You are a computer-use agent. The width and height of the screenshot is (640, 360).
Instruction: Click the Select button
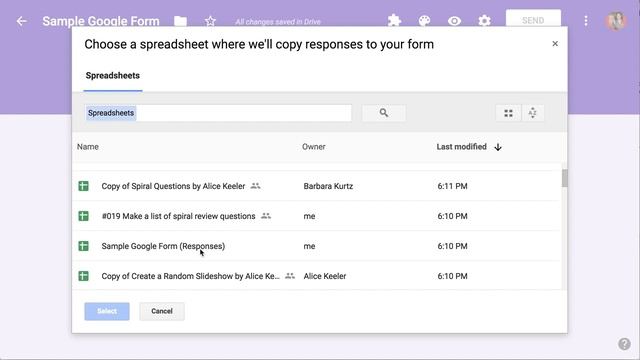(x=107, y=311)
